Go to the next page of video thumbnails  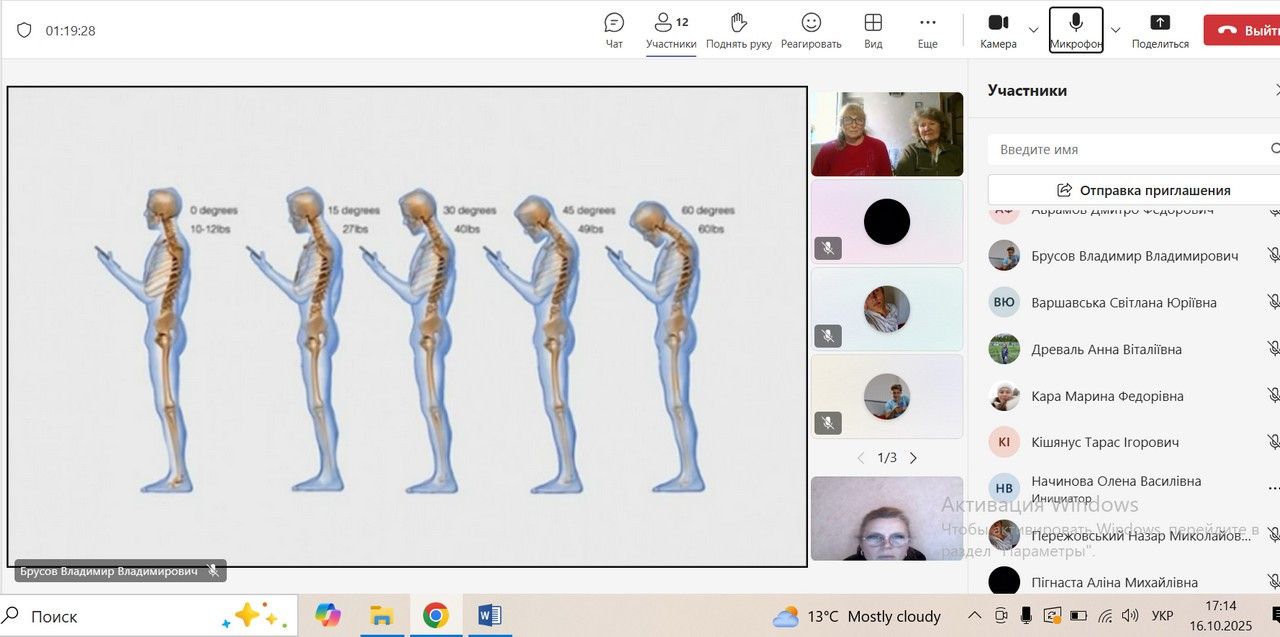pyautogui.click(x=913, y=458)
